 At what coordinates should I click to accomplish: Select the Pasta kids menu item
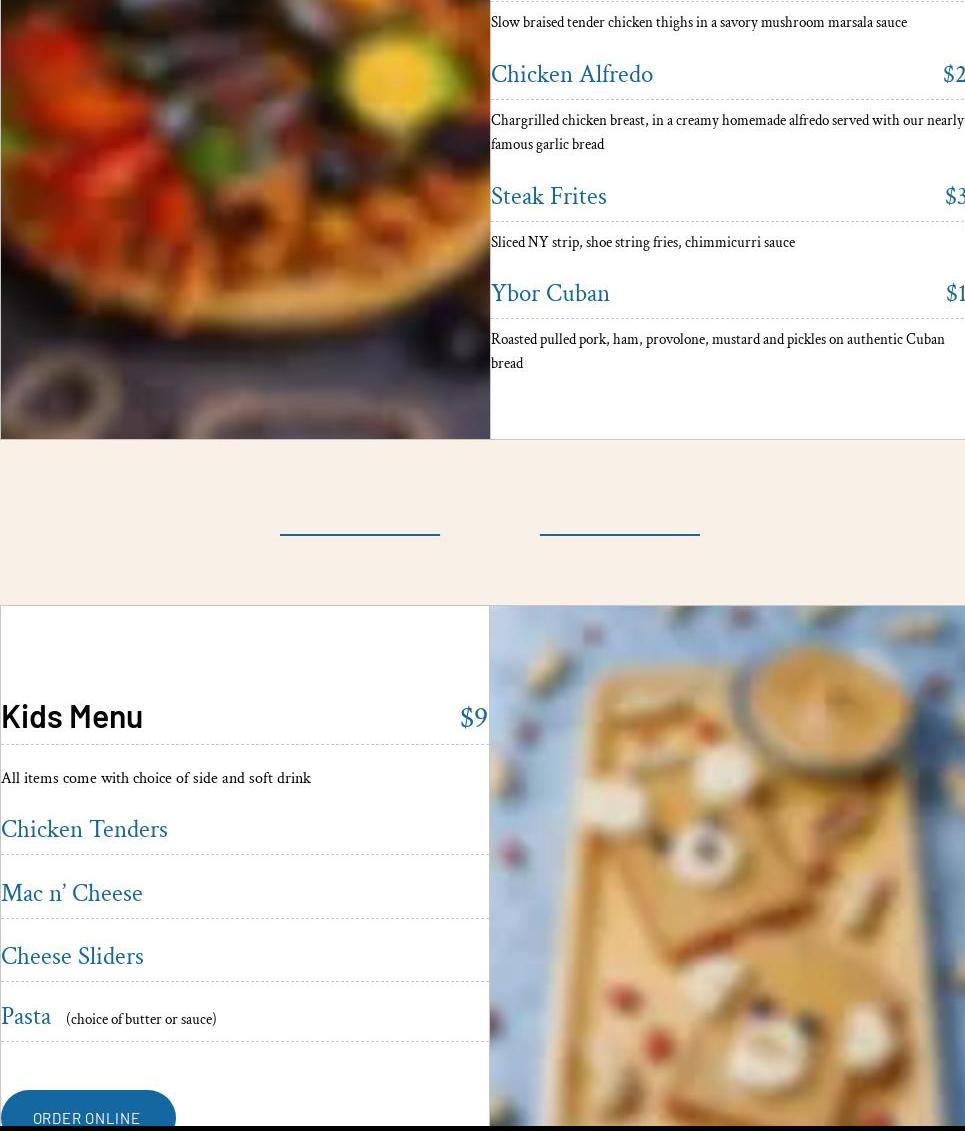pyautogui.click(x=26, y=1016)
